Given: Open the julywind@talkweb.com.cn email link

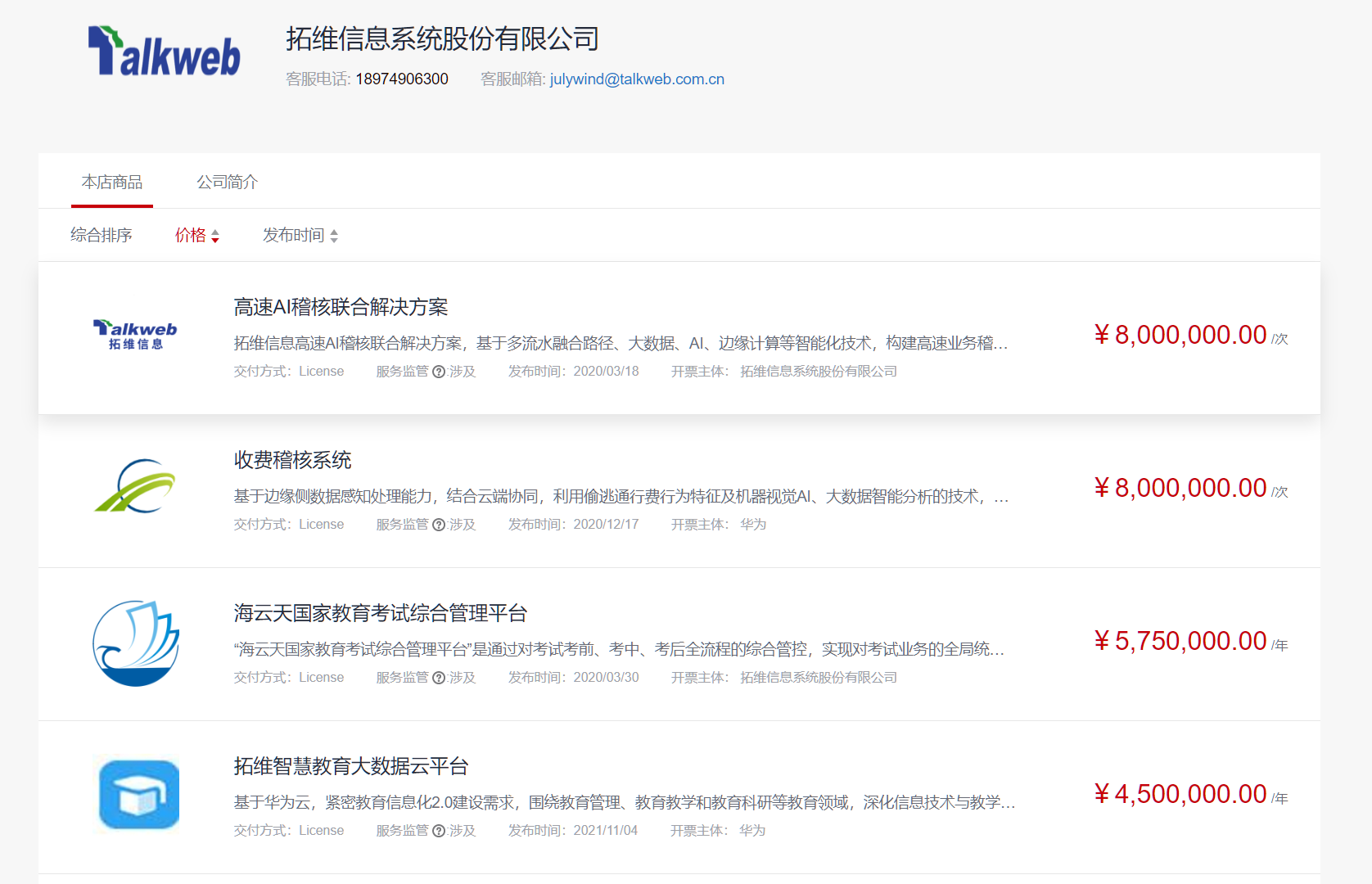Looking at the screenshot, I should coord(637,79).
